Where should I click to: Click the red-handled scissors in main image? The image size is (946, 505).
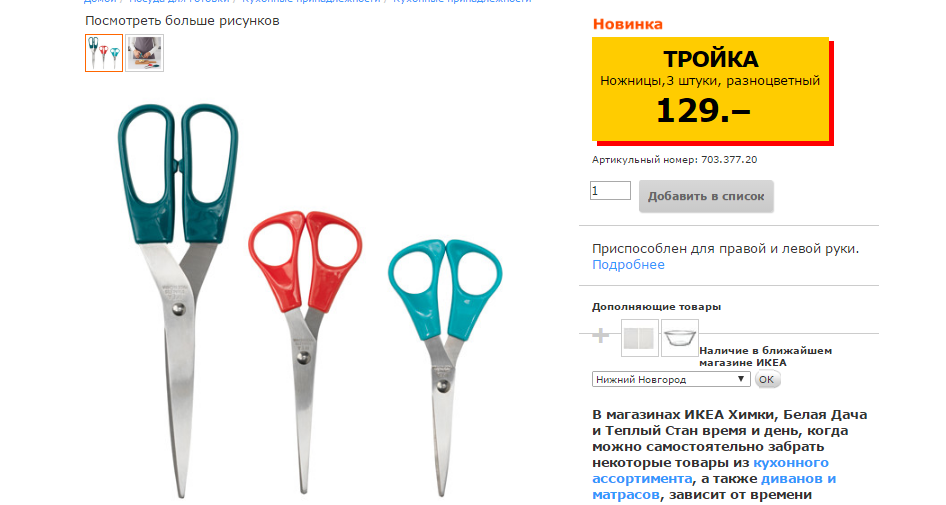click(305, 350)
